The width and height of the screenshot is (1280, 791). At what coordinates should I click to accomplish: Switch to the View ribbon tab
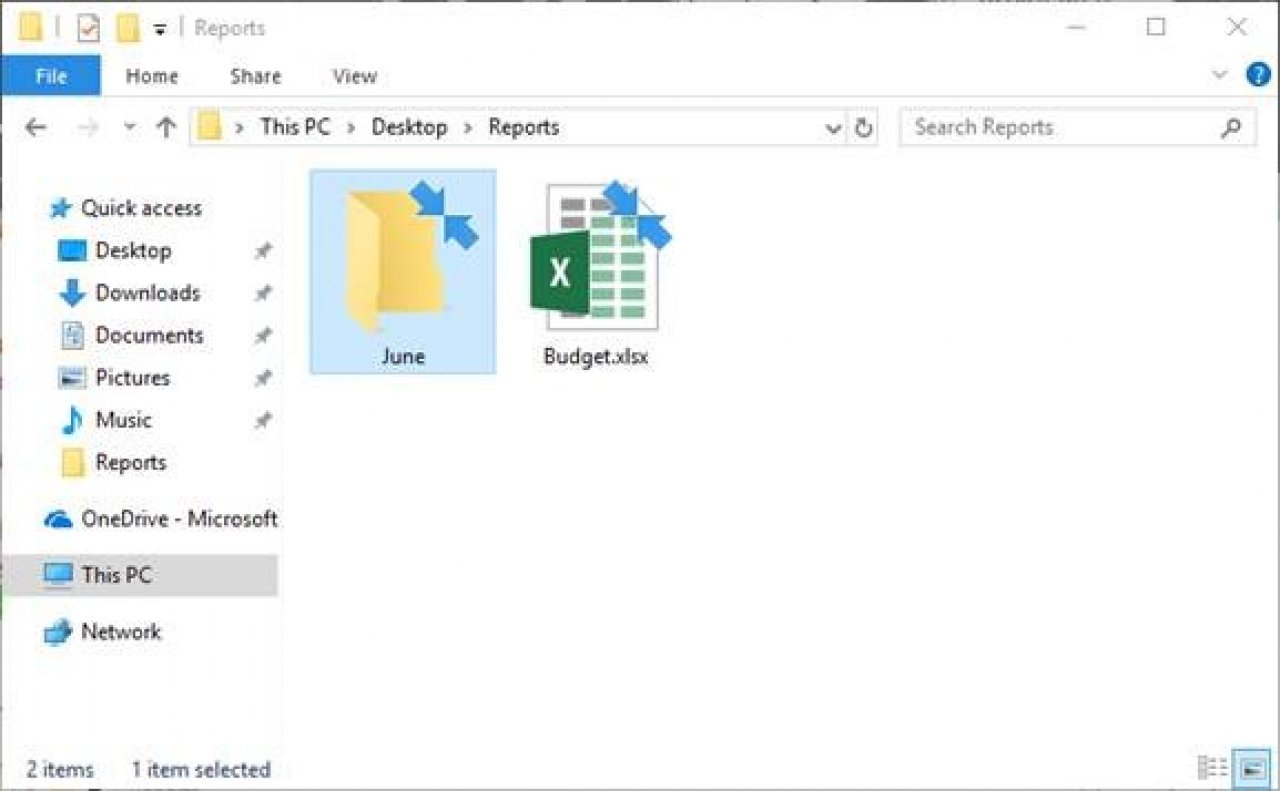354,76
